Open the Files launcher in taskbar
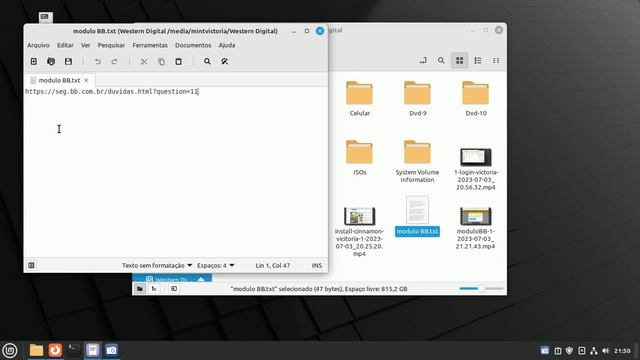This screenshot has height=360, width=640. (x=36, y=350)
